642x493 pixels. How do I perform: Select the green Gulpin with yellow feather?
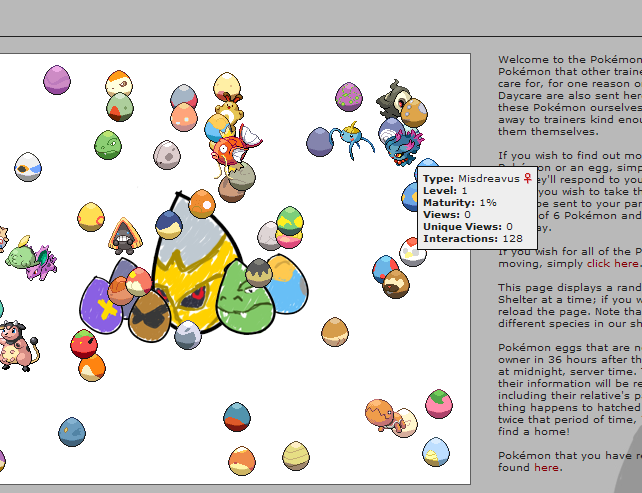[x=20, y=253]
